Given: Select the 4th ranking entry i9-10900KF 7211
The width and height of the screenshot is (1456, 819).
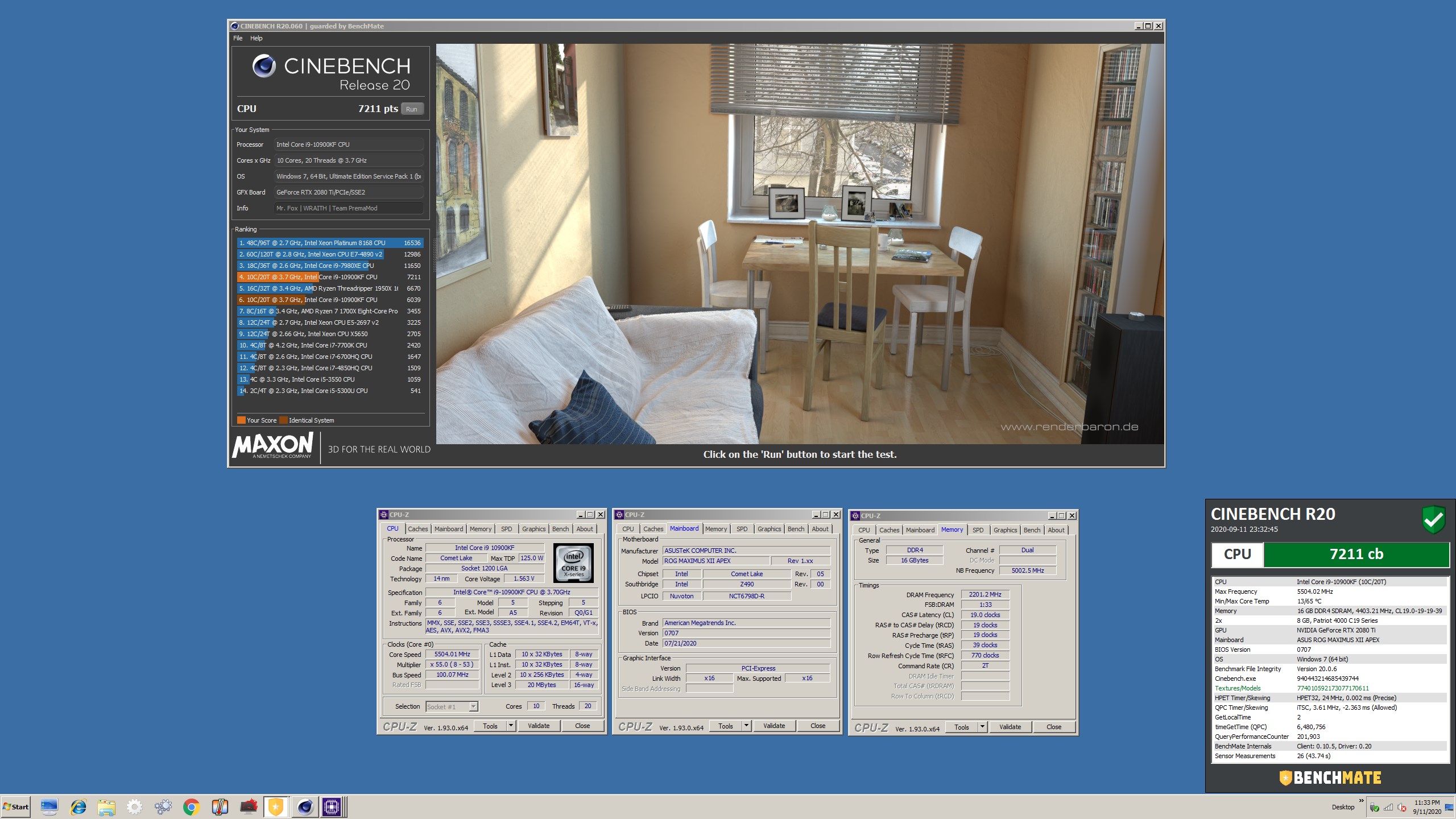Looking at the screenshot, I should [330, 277].
